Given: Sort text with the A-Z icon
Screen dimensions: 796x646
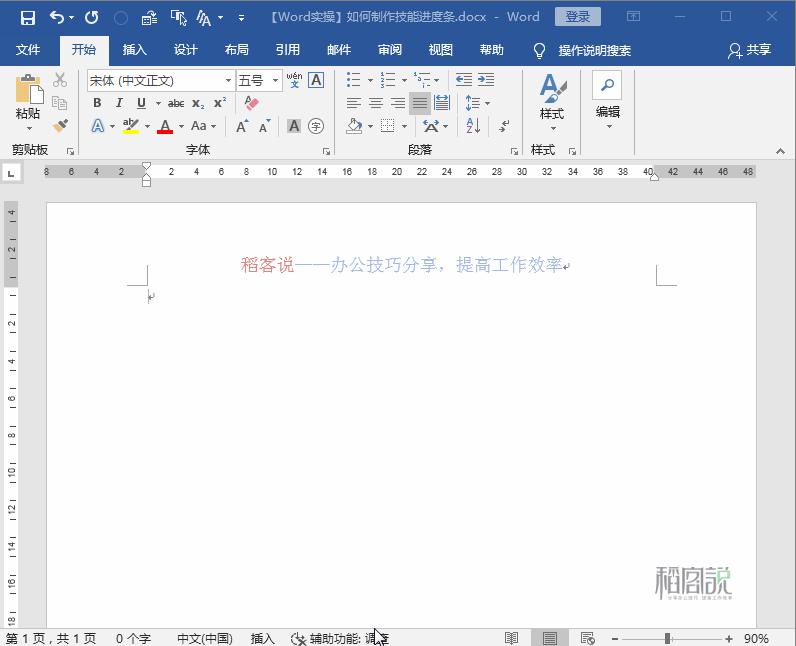Looking at the screenshot, I should point(473,125).
